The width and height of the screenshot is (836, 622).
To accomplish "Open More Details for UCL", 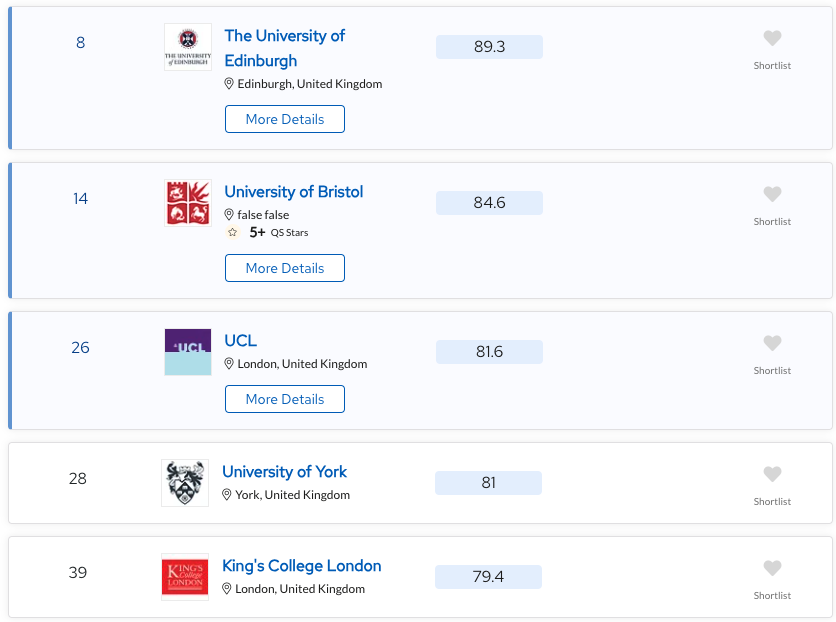I will coord(285,399).
